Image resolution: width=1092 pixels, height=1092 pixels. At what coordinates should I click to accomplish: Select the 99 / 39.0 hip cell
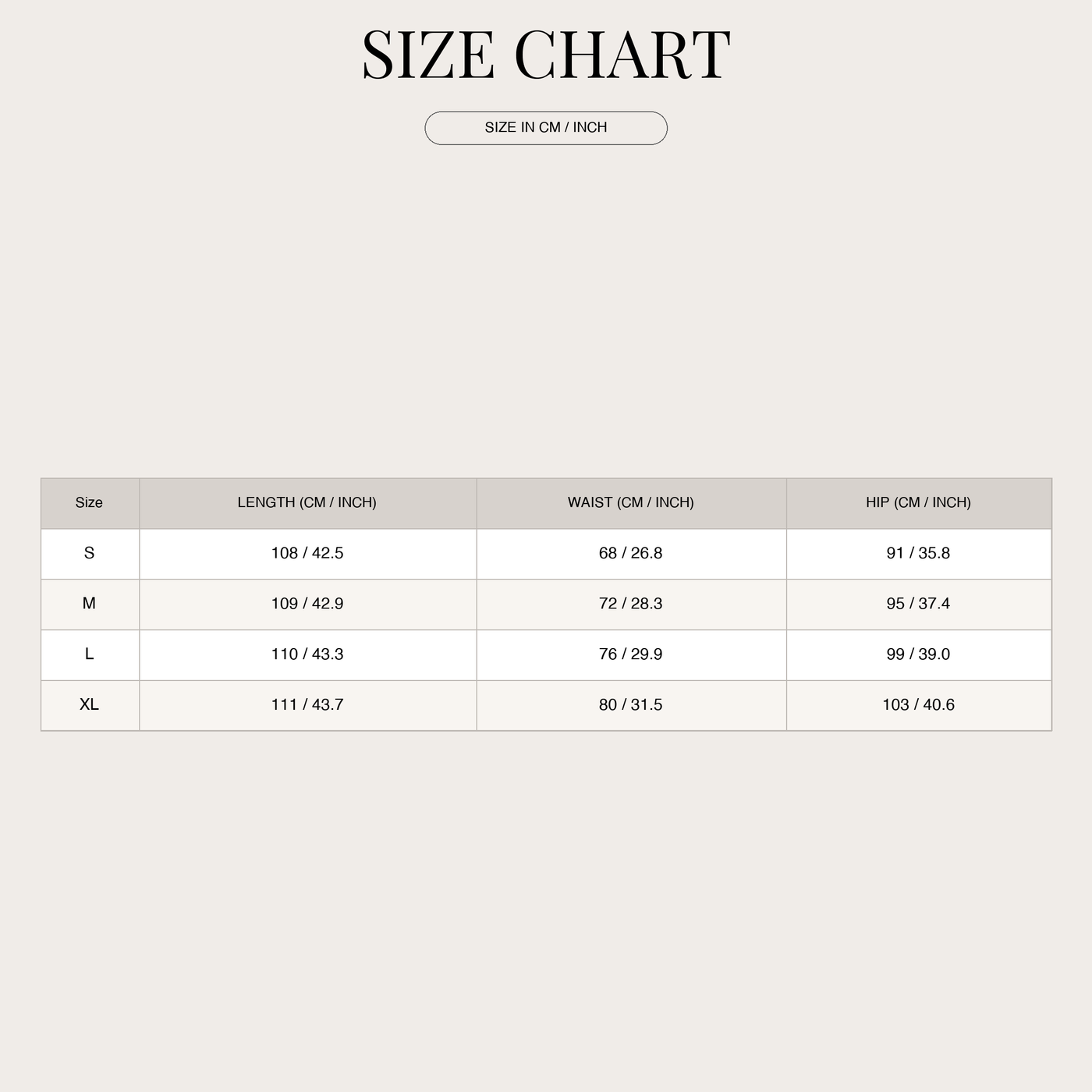919,655
